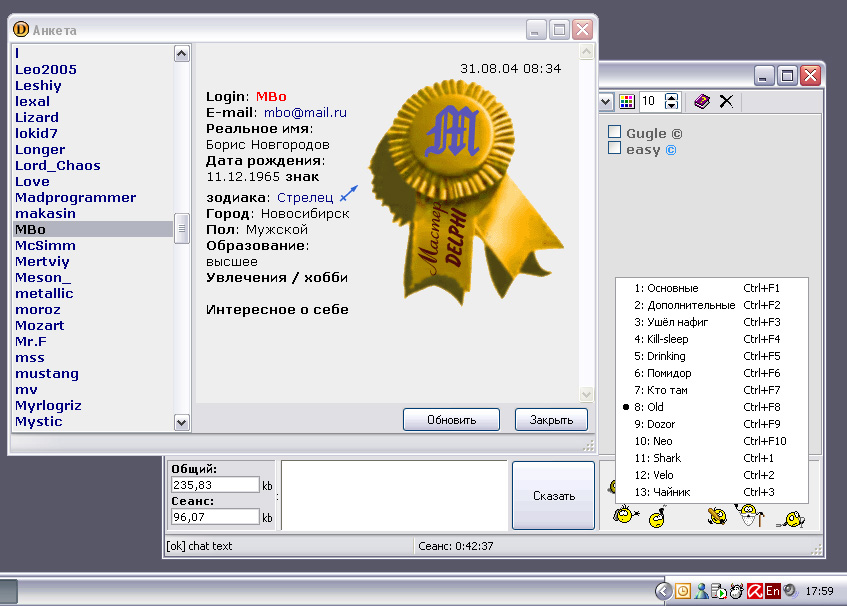Decrease font size with down spinner
The height and width of the screenshot is (606, 847).
671,105
